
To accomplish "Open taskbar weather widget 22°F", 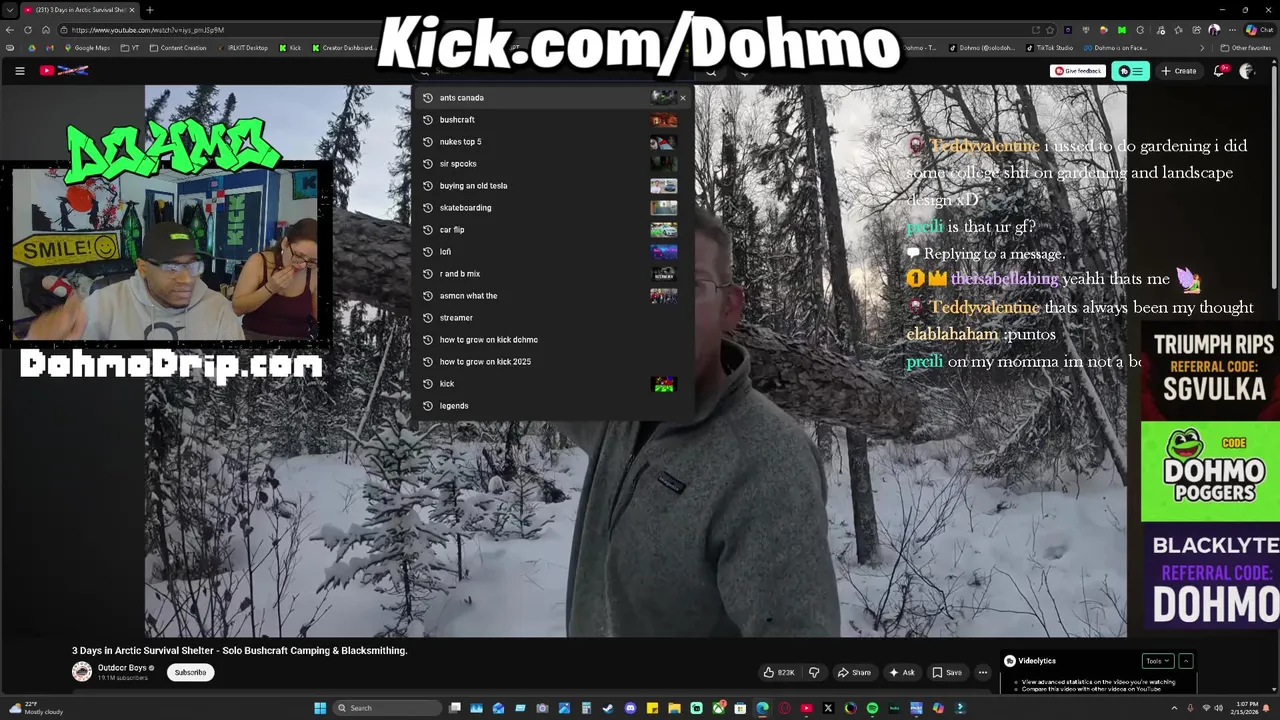I will 36,708.
